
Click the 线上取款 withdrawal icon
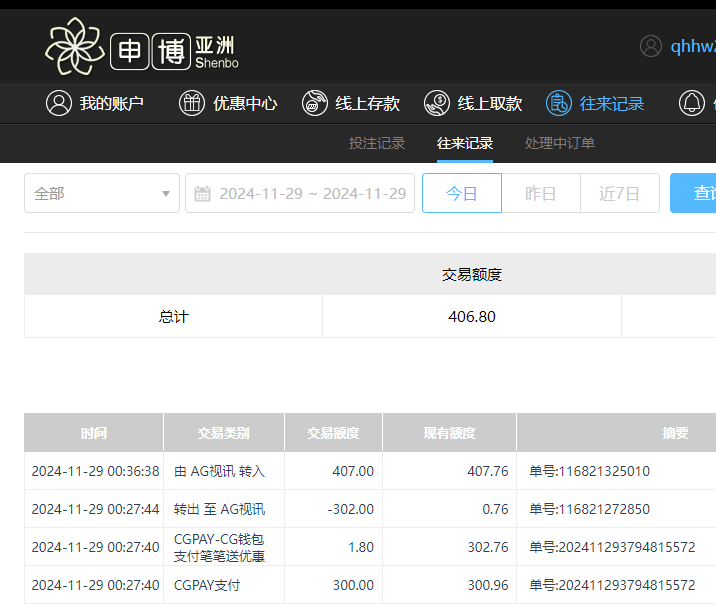437,103
